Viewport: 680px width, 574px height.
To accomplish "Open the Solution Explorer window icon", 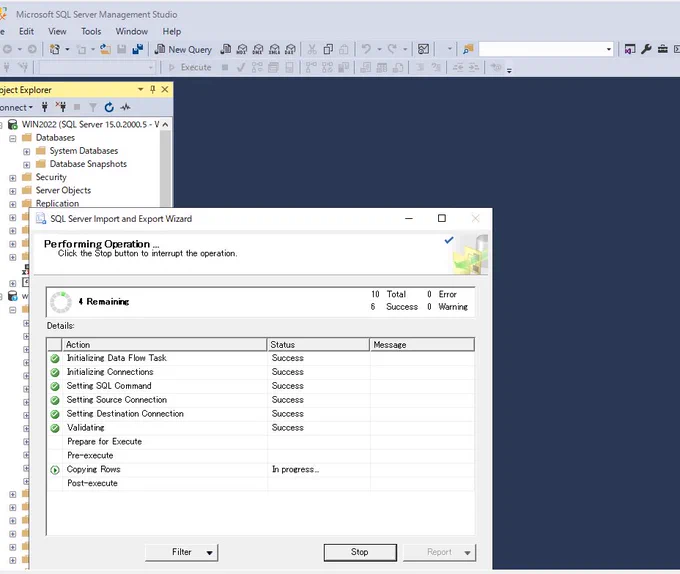I will click(x=630, y=49).
